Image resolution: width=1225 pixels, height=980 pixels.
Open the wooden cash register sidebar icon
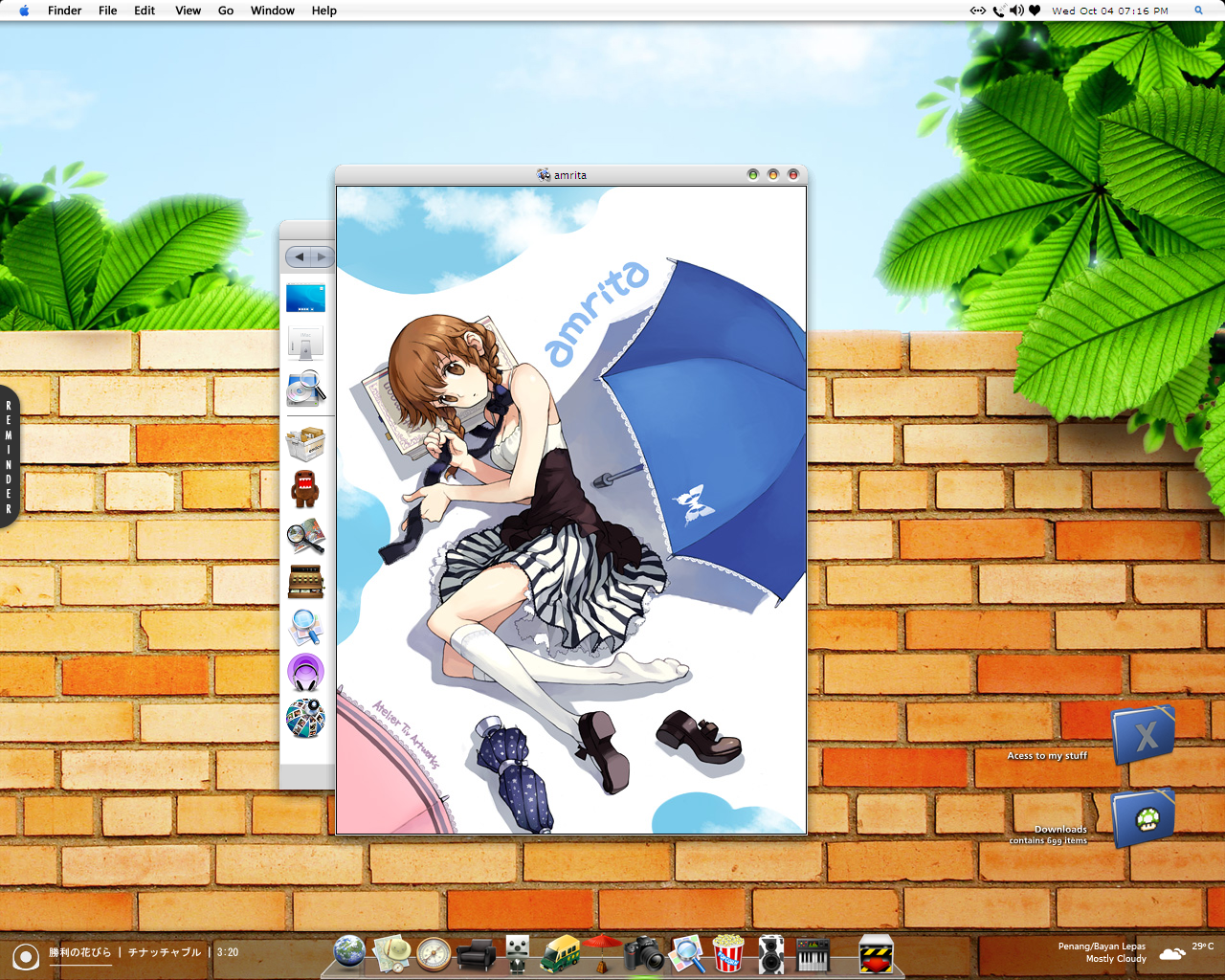pyautogui.click(x=305, y=581)
